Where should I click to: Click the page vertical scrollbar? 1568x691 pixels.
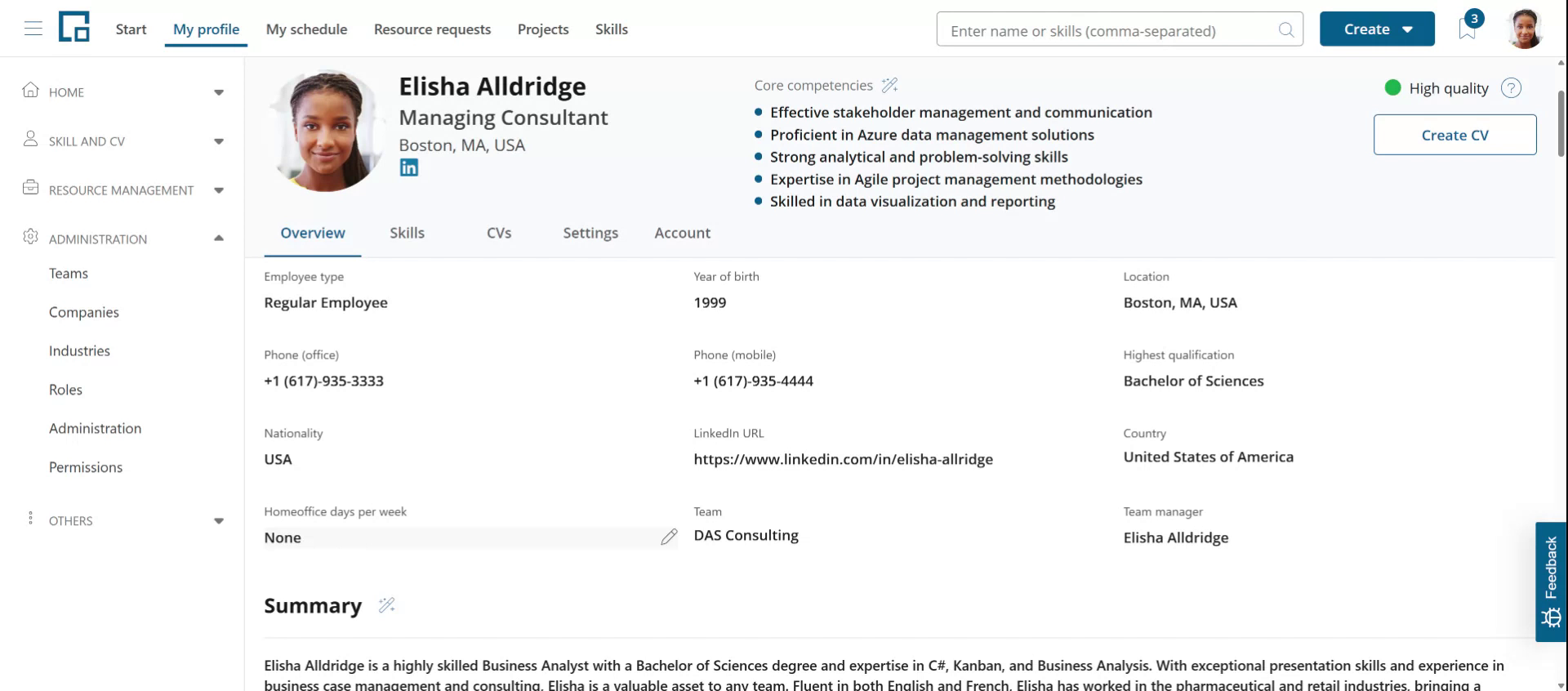tap(1561, 123)
